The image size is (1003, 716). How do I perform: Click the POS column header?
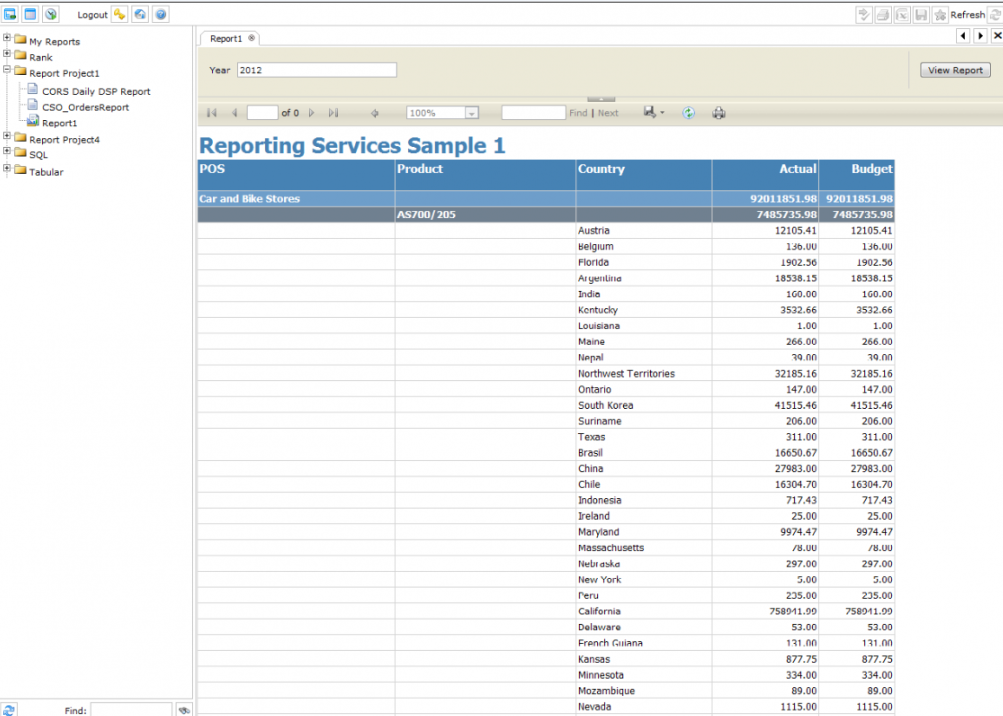point(296,175)
